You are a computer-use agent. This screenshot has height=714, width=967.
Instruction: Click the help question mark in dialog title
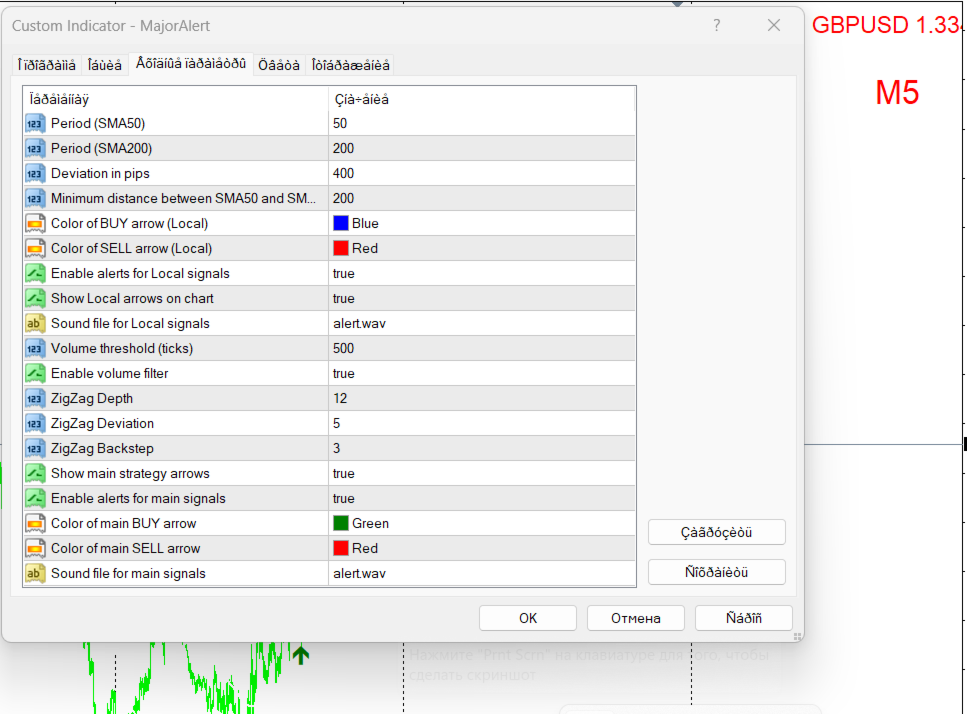(717, 25)
